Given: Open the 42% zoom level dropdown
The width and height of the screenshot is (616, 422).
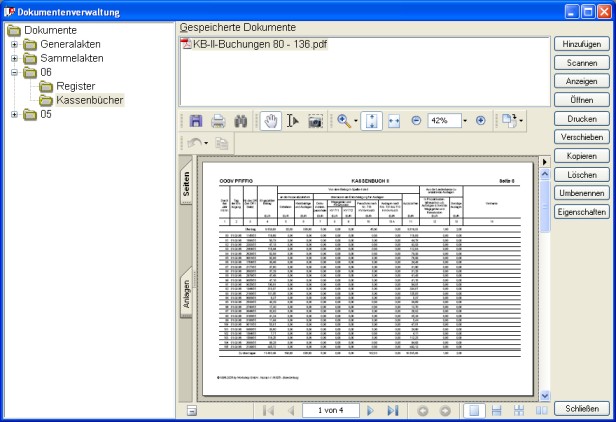Looking at the screenshot, I should point(465,120).
